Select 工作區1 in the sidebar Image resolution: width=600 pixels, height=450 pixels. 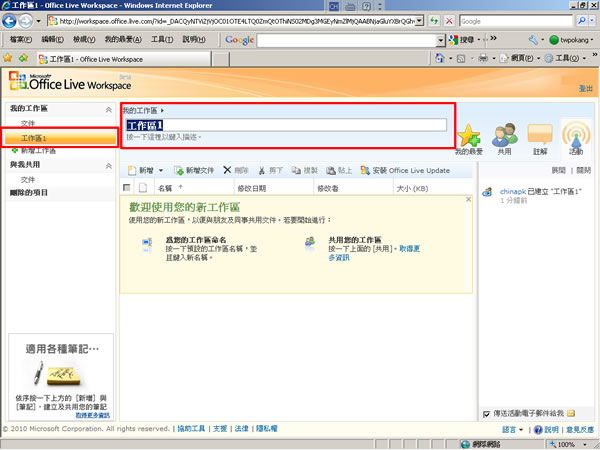(x=60, y=138)
